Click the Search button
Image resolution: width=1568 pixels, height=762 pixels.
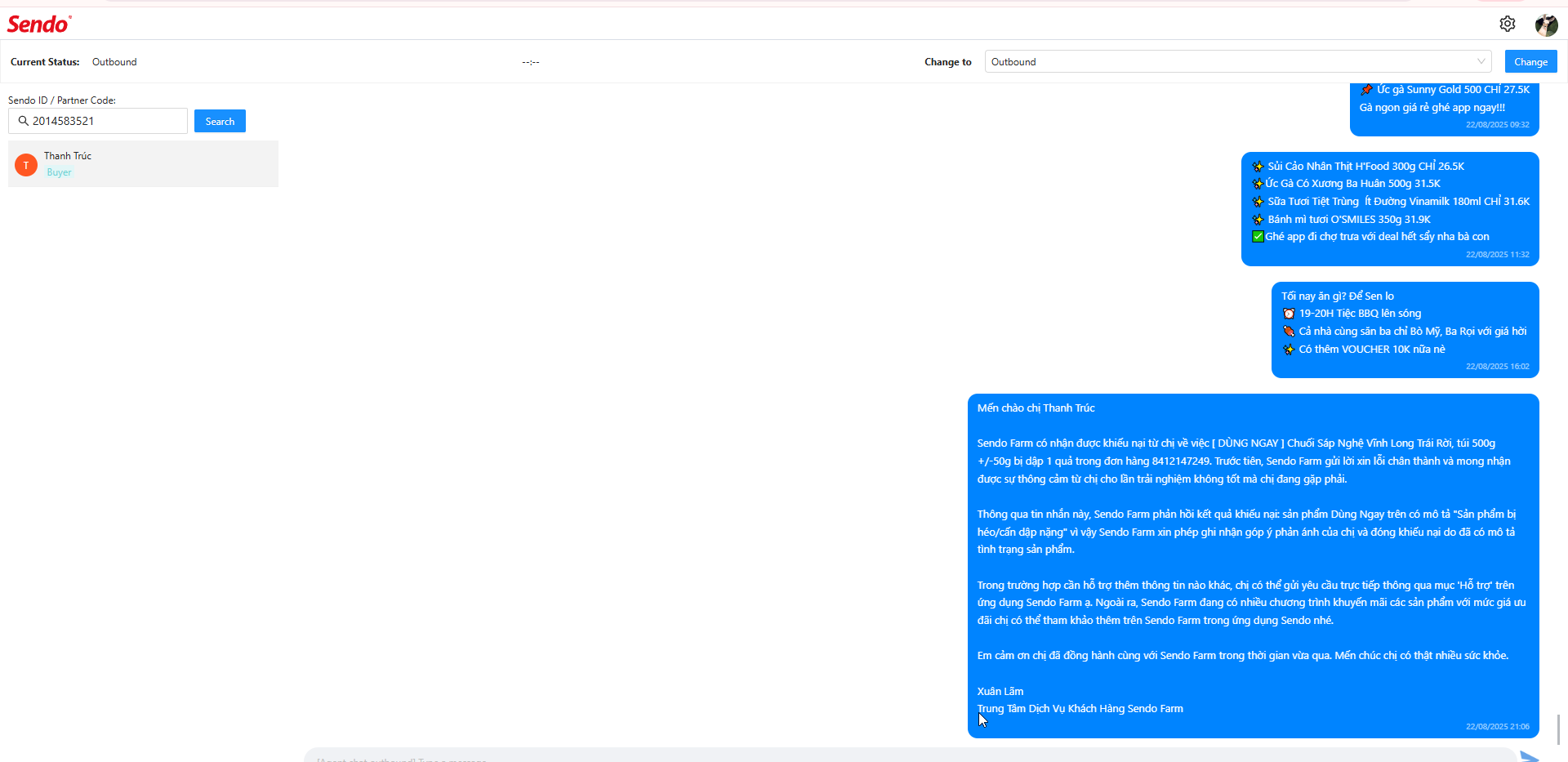click(220, 121)
